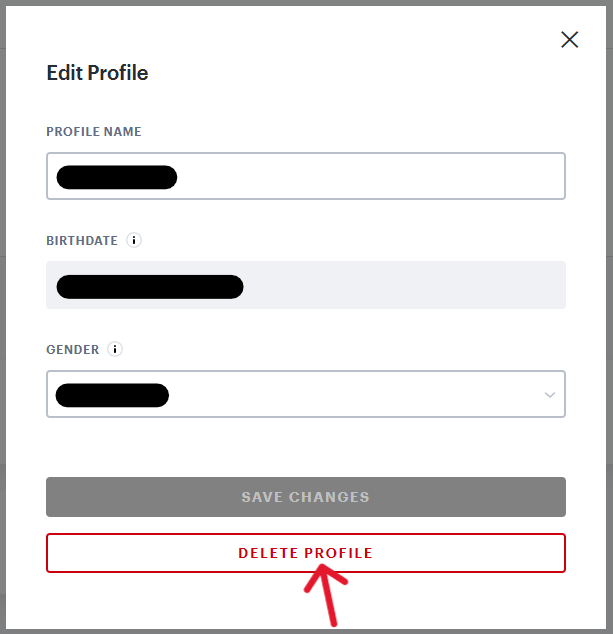Image resolution: width=613 pixels, height=634 pixels.
Task: Click the greyed-out Birthdate field
Action: point(400,286)
